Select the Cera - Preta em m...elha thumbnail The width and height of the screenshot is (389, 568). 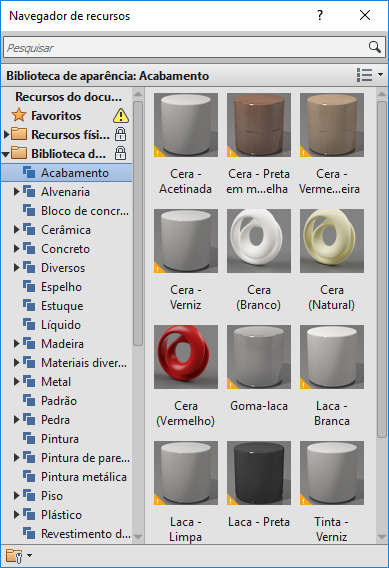pyautogui.click(x=259, y=125)
